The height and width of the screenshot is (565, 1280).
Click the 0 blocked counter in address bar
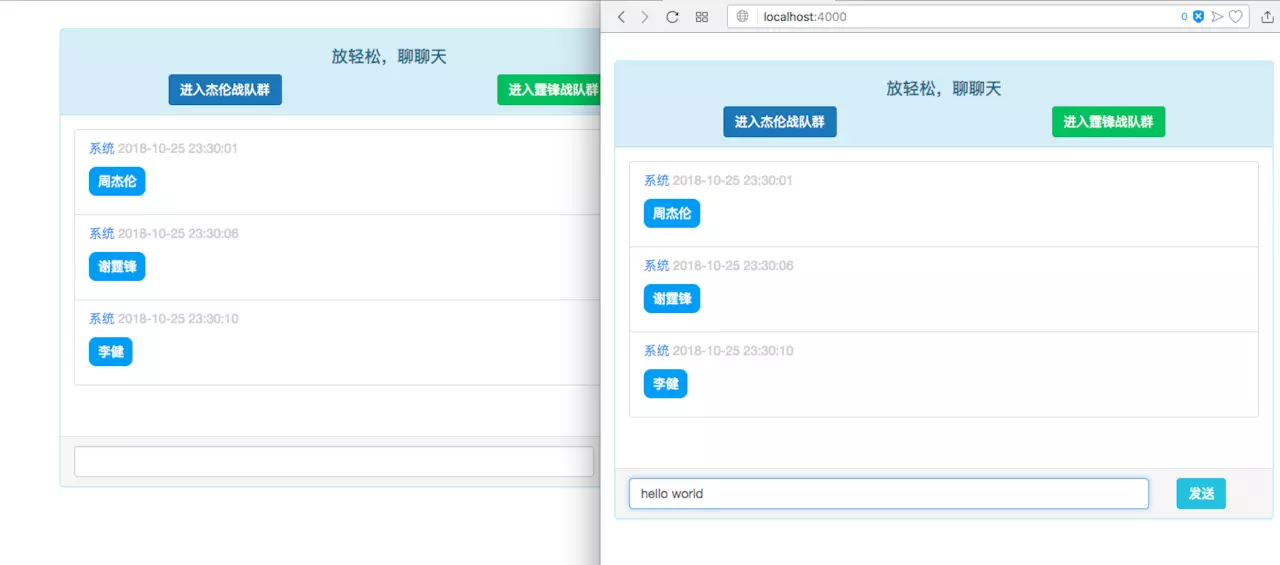coord(1184,17)
